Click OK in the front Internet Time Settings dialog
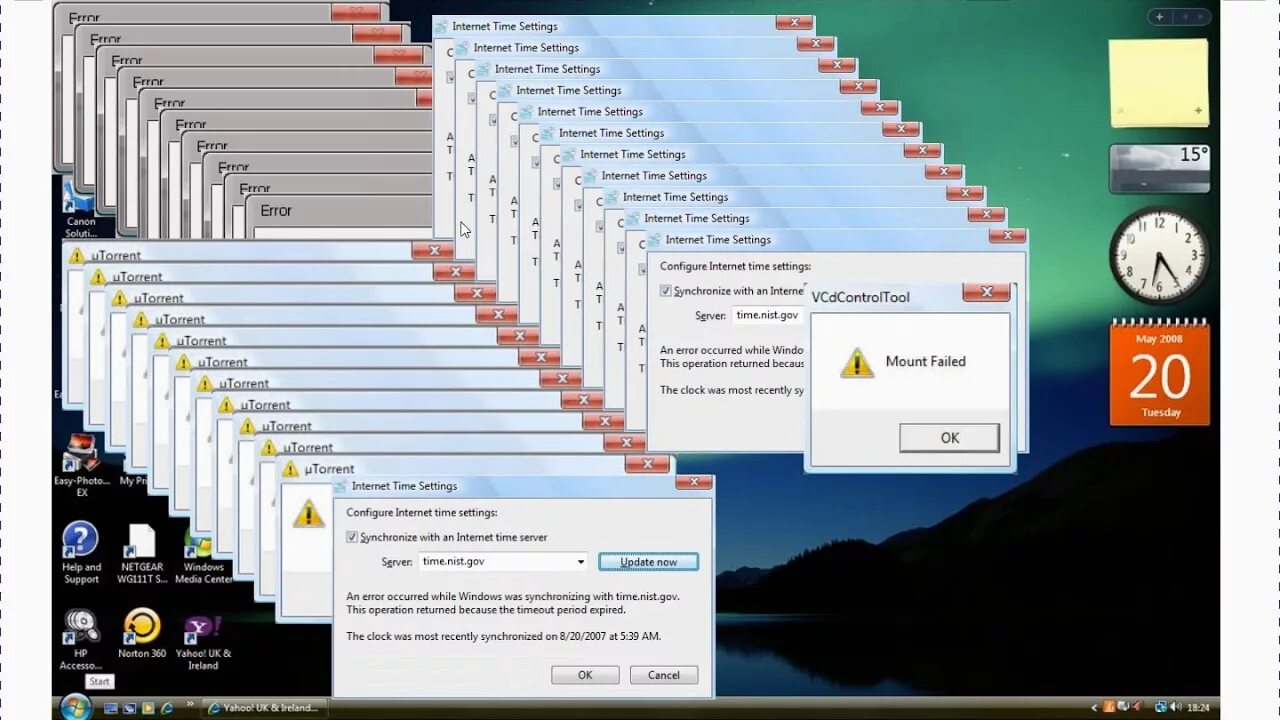Image resolution: width=1280 pixels, height=720 pixels. 585,675
